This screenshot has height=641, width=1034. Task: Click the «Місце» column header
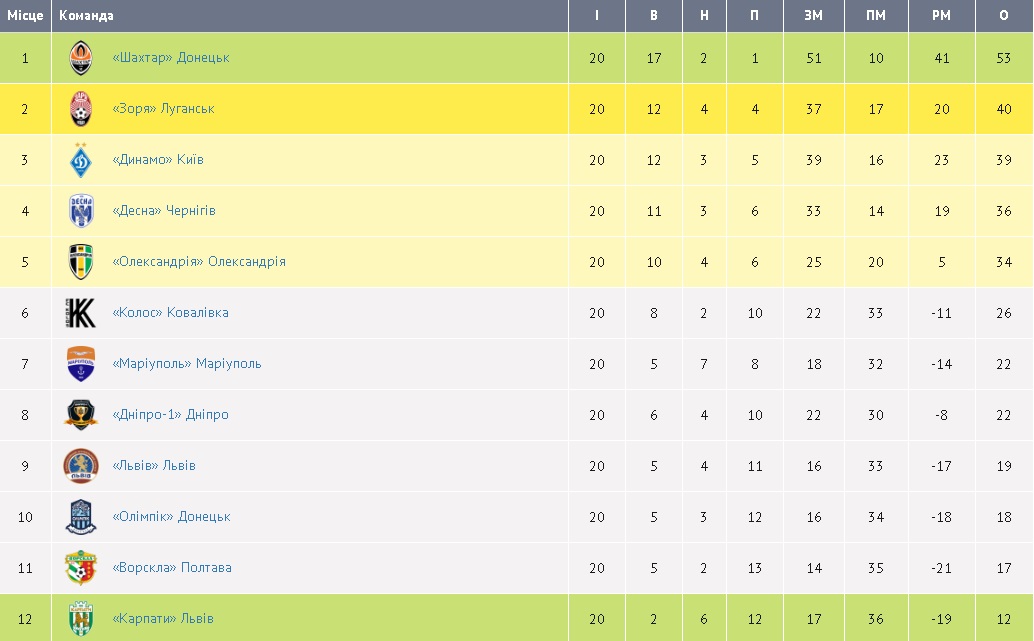click(x=25, y=16)
